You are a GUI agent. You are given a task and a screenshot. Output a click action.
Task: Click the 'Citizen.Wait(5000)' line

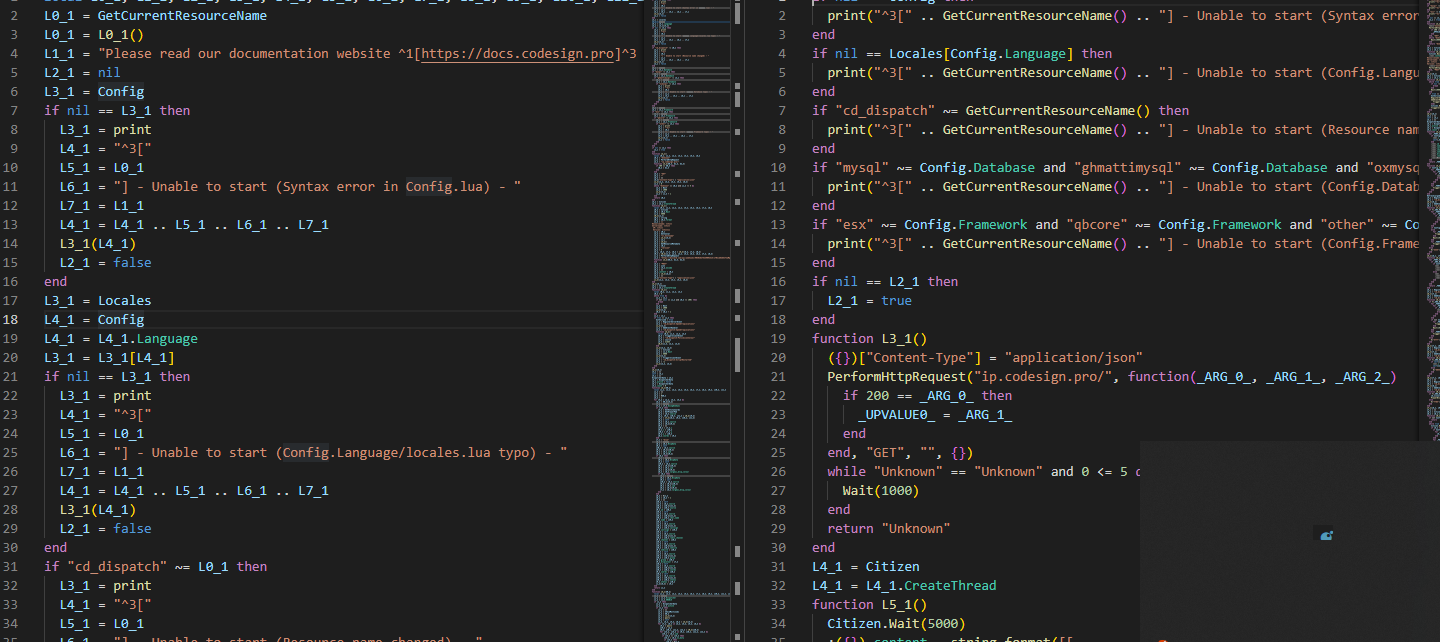coord(896,623)
